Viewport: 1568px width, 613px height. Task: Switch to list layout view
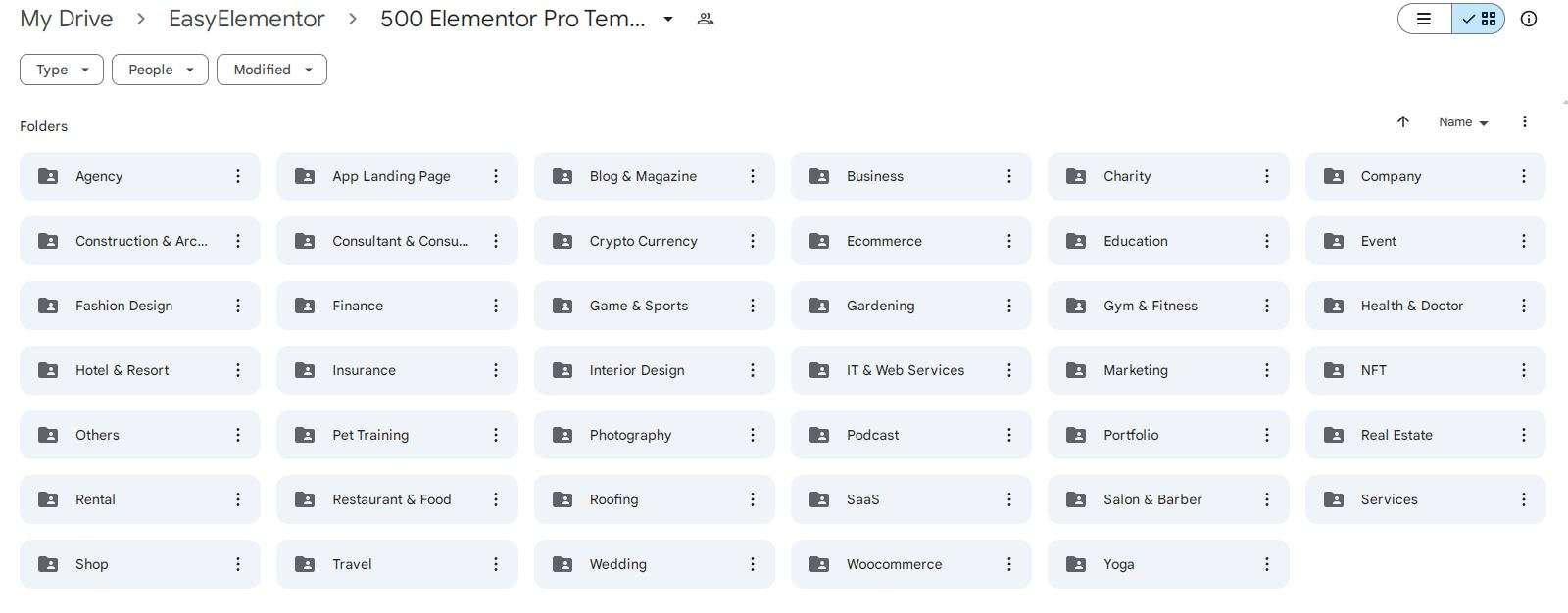point(1425,19)
